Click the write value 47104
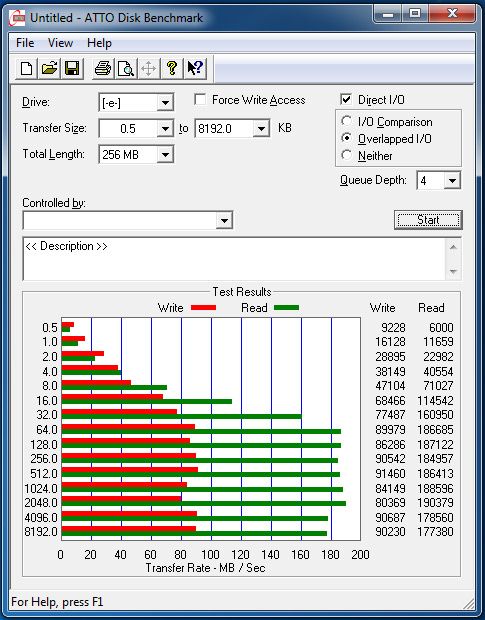Viewport: 485px width, 620px height. [x=390, y=386]
